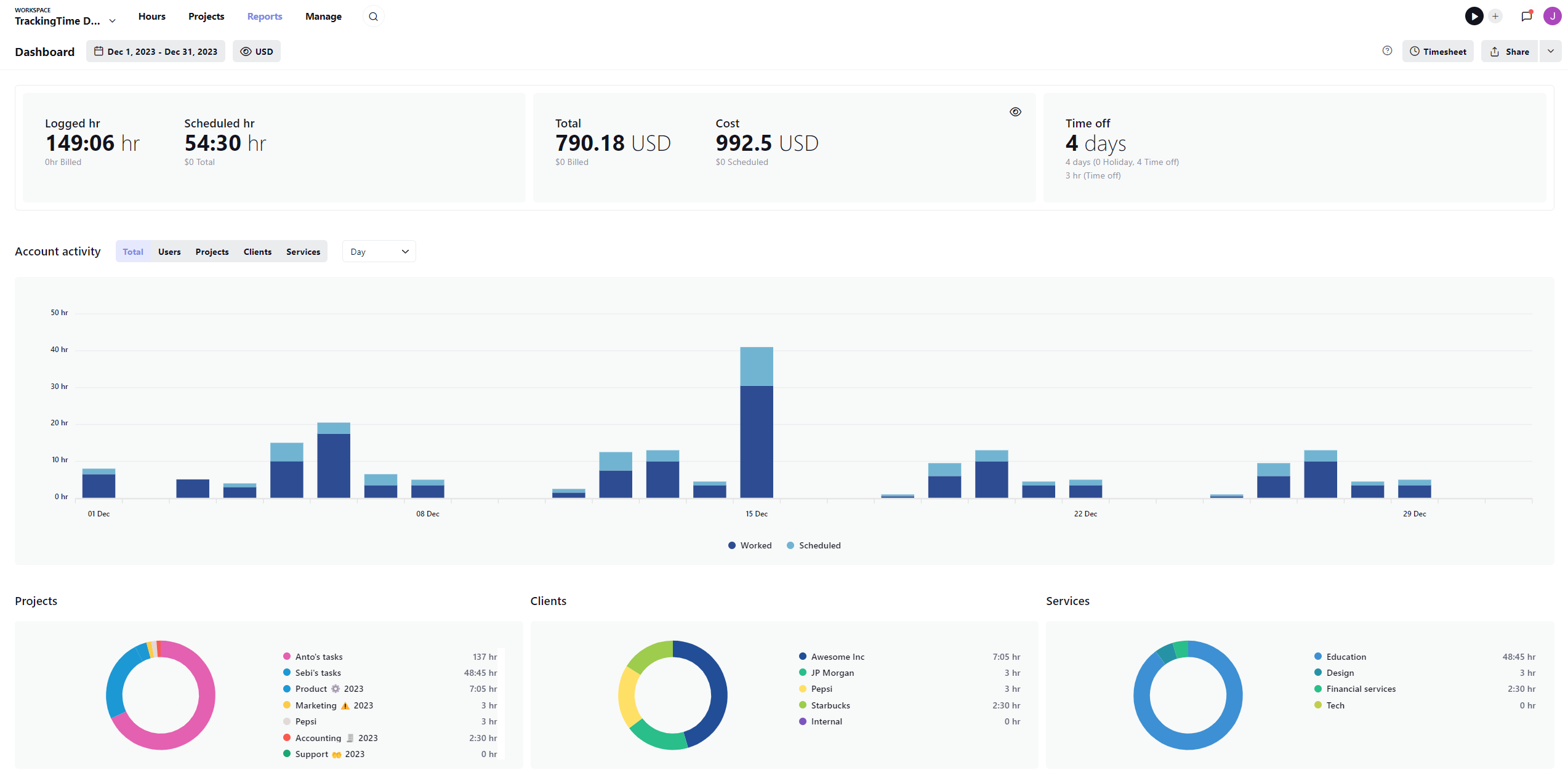Click JP Morgan client row
The width and height of the screenshot is (1568, 778).
point(909,673)
